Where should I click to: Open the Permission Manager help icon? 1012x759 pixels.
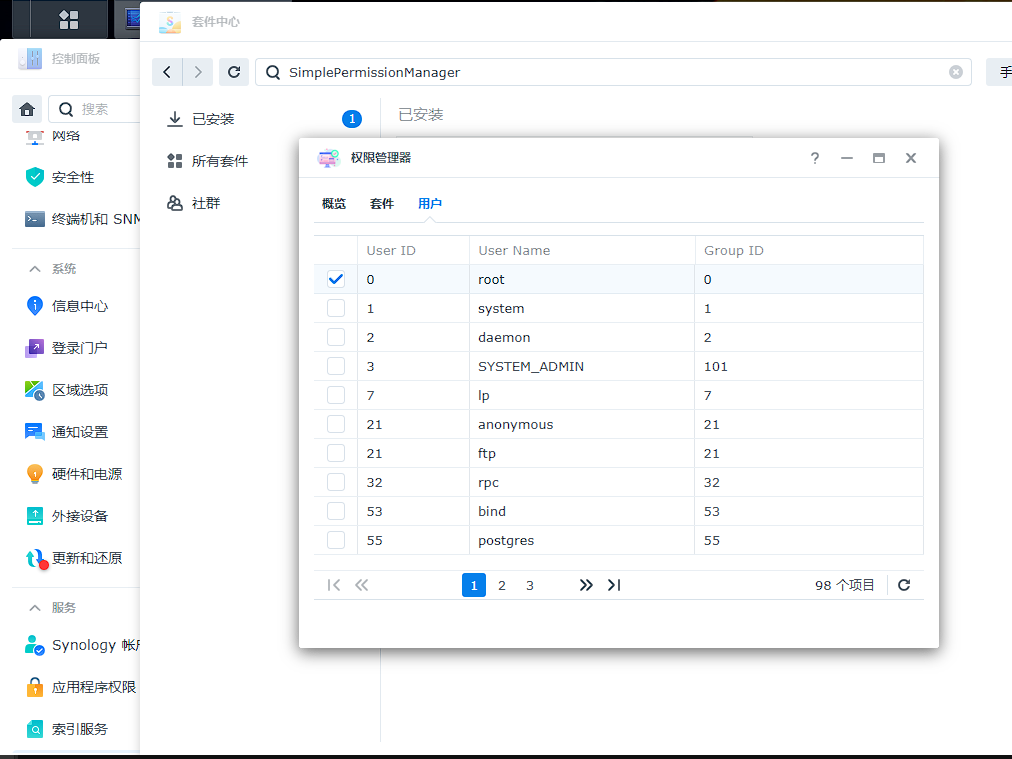[815, 158]
